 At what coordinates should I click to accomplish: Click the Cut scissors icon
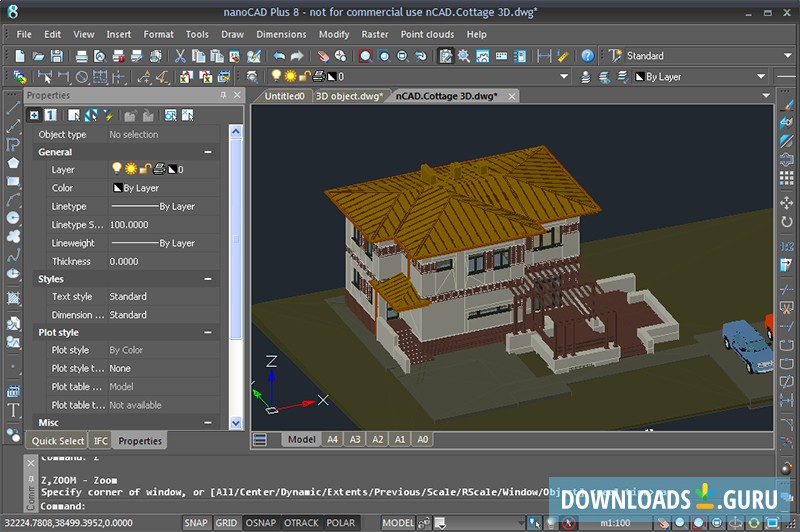[x=181, y=56]
